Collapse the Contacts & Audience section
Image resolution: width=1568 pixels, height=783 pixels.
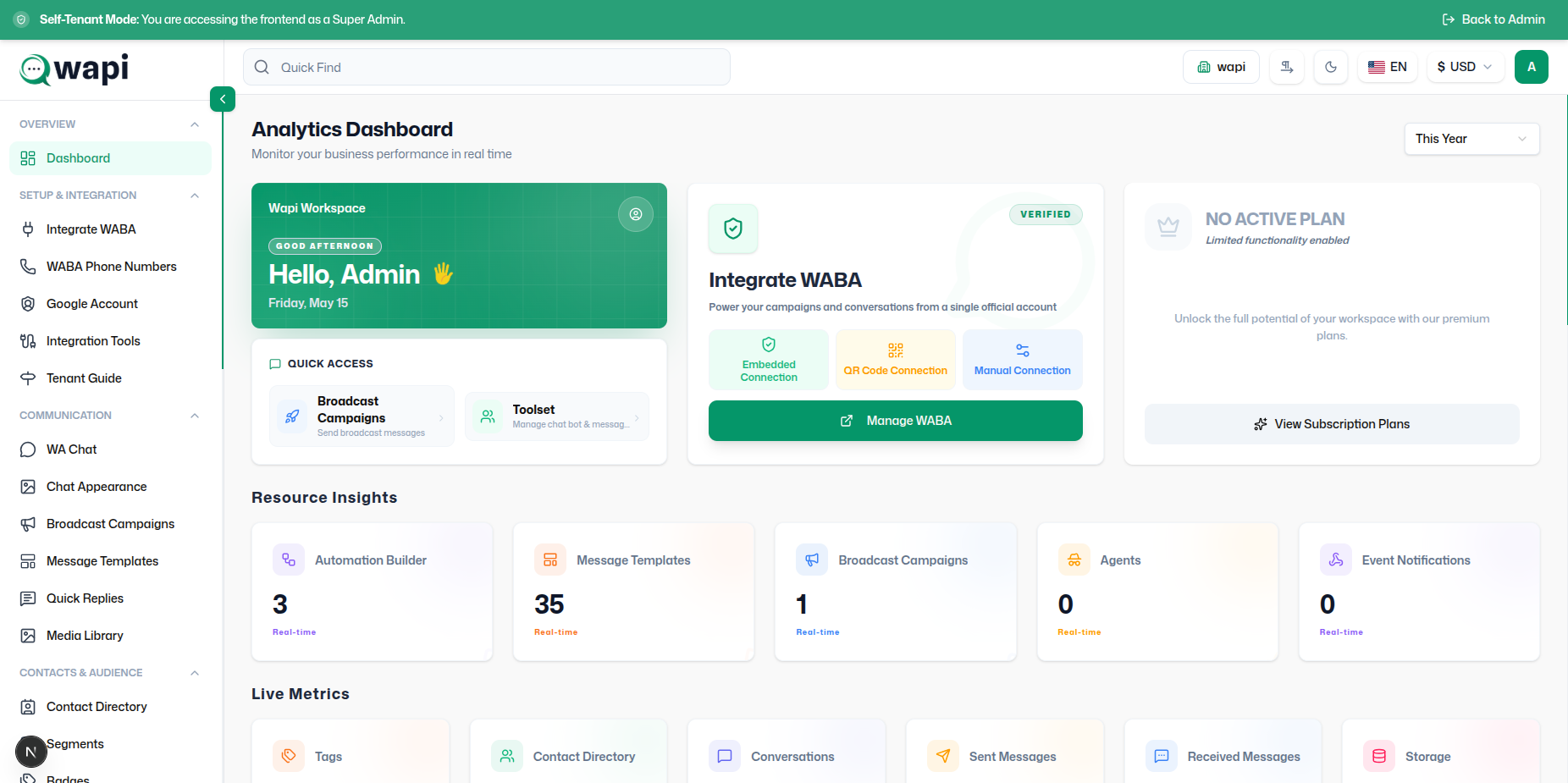coord(195,673)
